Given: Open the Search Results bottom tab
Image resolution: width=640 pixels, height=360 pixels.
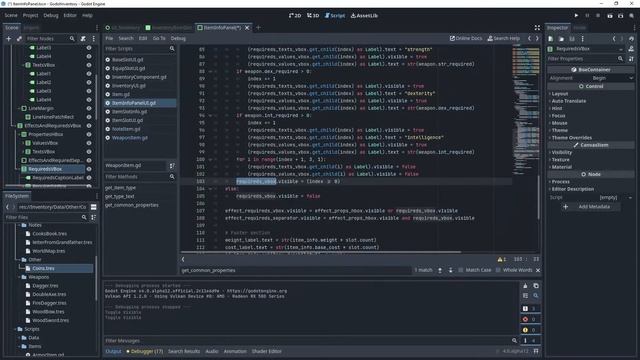Looking at the screenshot, I should (x=184, y=351).
